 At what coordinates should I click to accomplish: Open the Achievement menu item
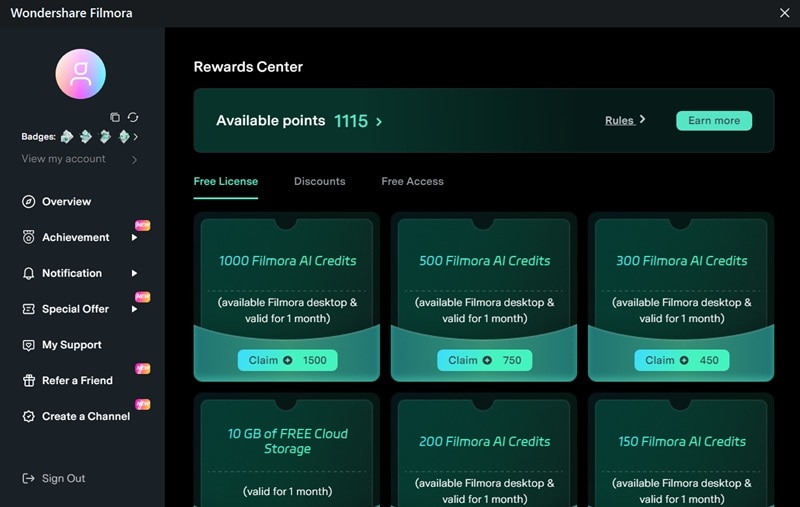coord(76,237)
